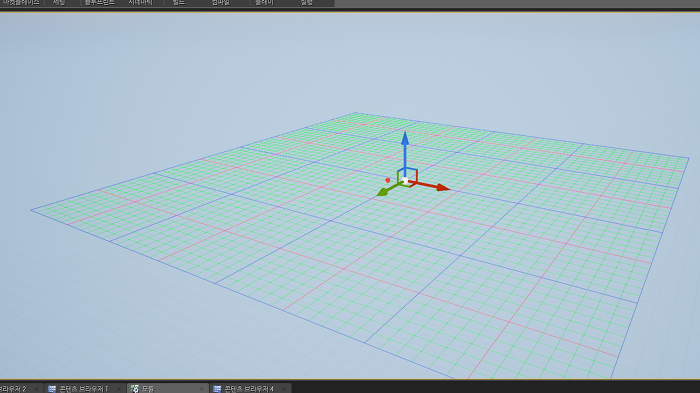Click the 컴파일 toolbar button
The width and height of the screenshot is (700, 393).
[221, 3]
